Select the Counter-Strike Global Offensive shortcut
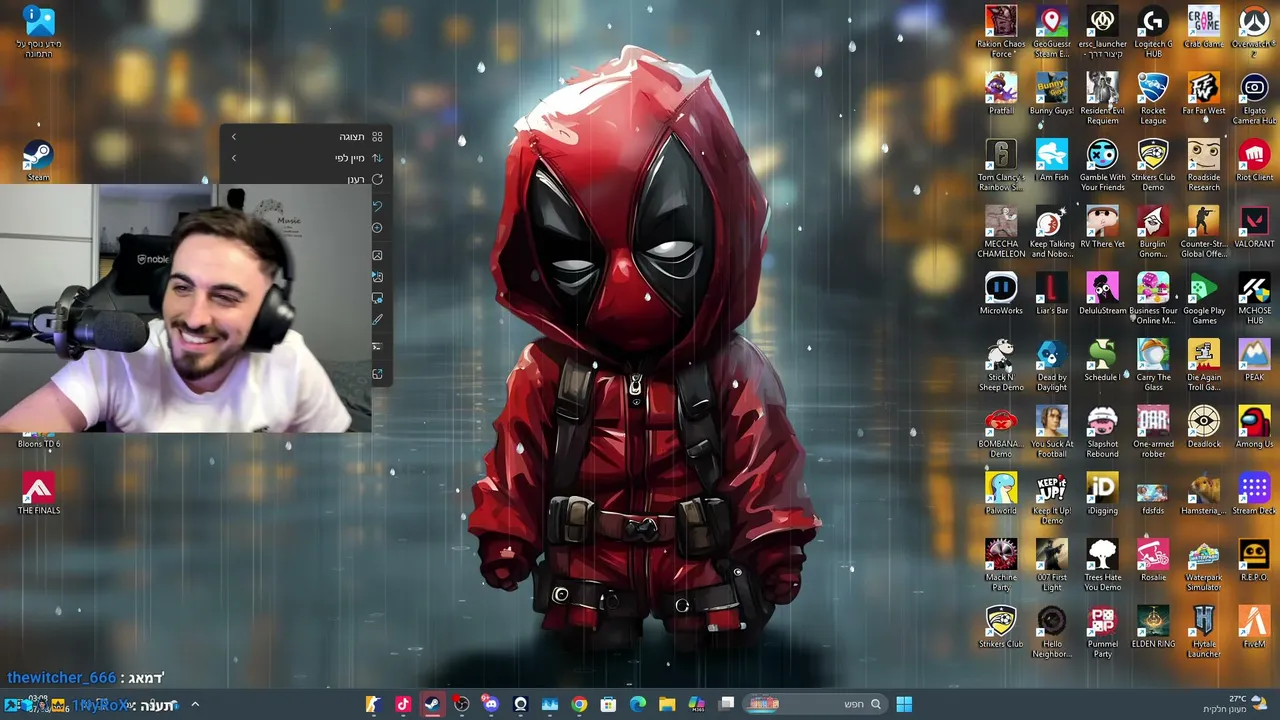The image size is (1280, 720). [1204, 231]
